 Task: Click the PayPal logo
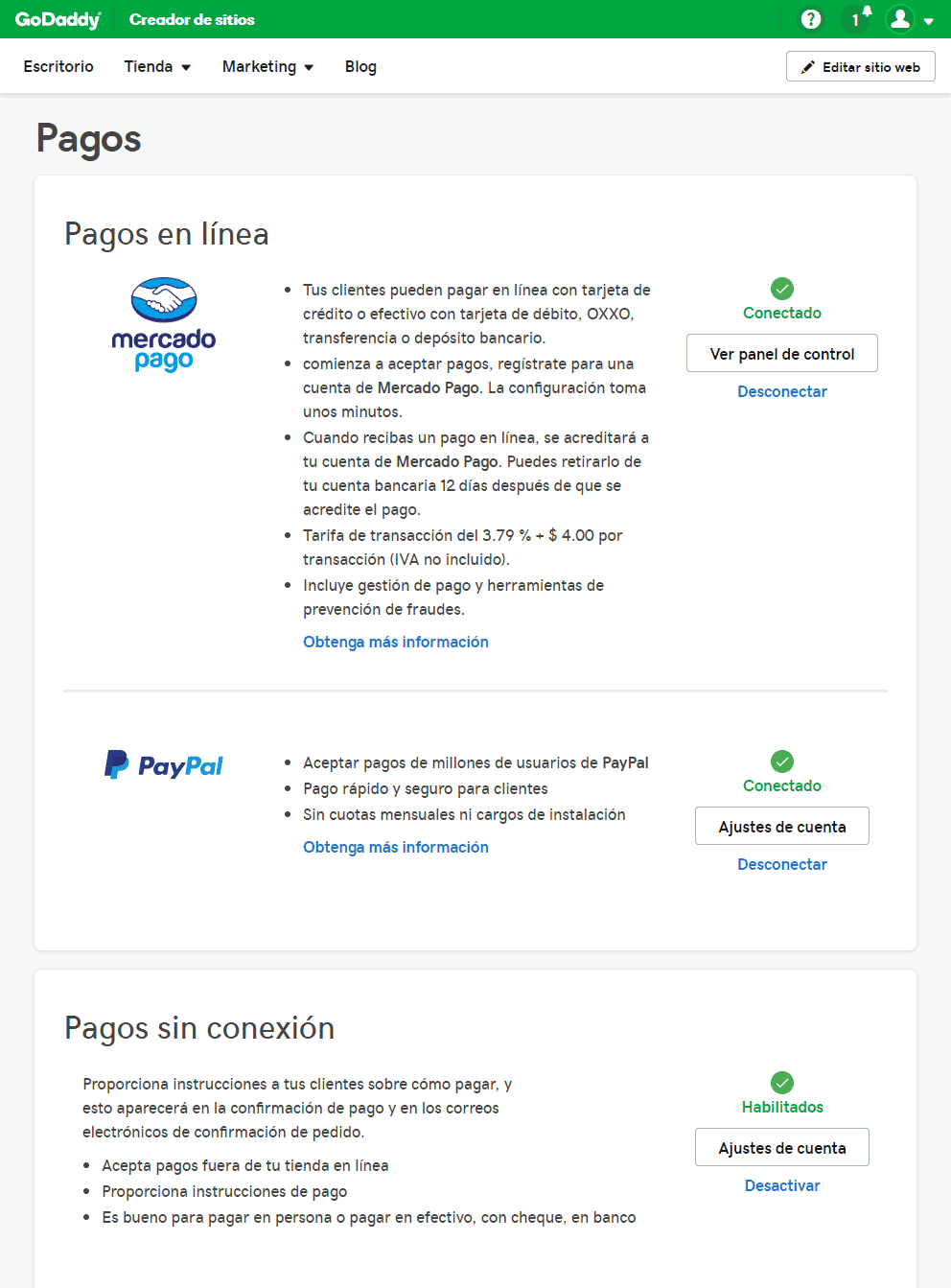[164, 764]
